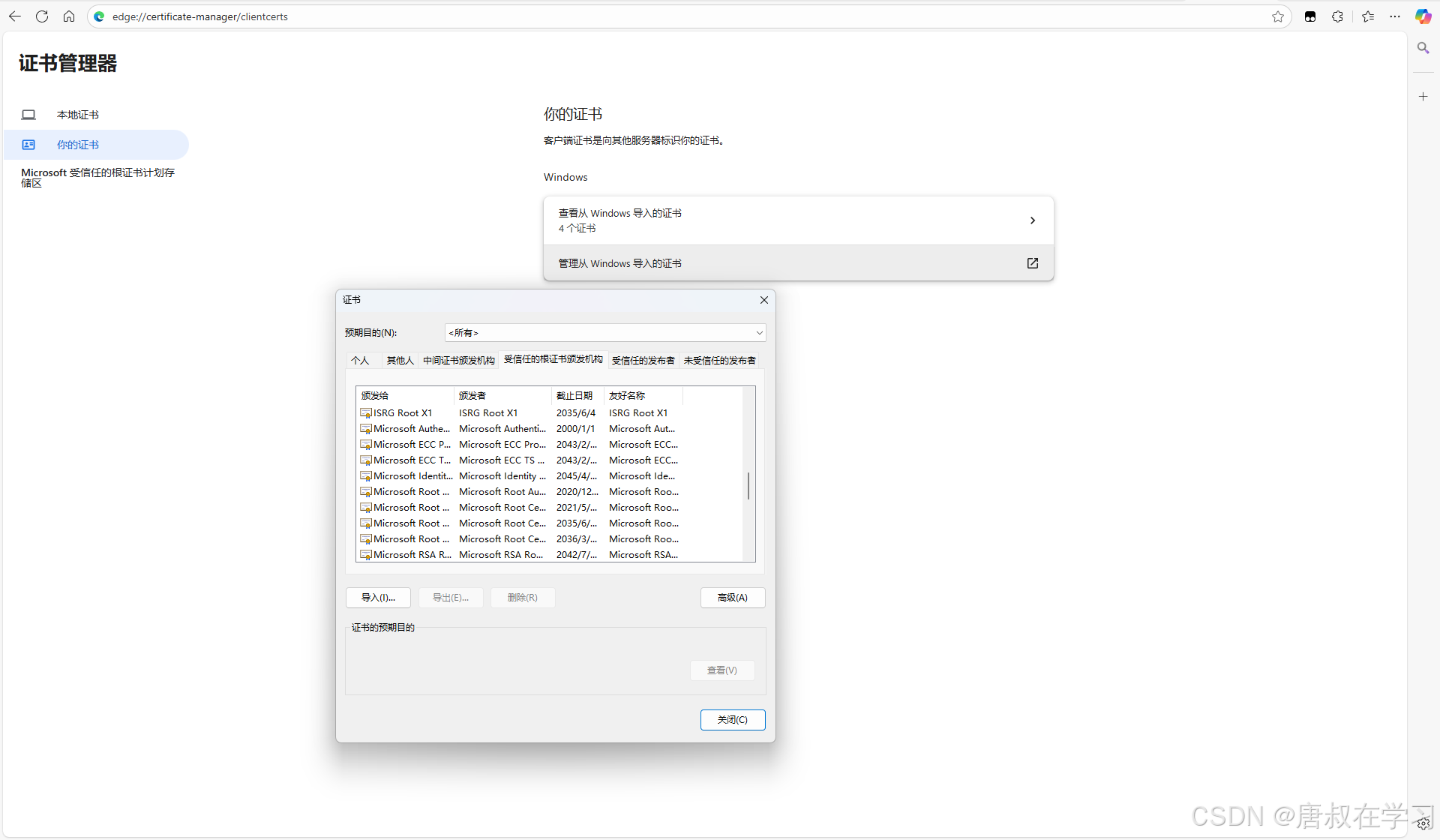Open external link icon for 管理从 Windows 导入的证书
This screenshot has height=840, width=1440.
(x=1033, y=263)
